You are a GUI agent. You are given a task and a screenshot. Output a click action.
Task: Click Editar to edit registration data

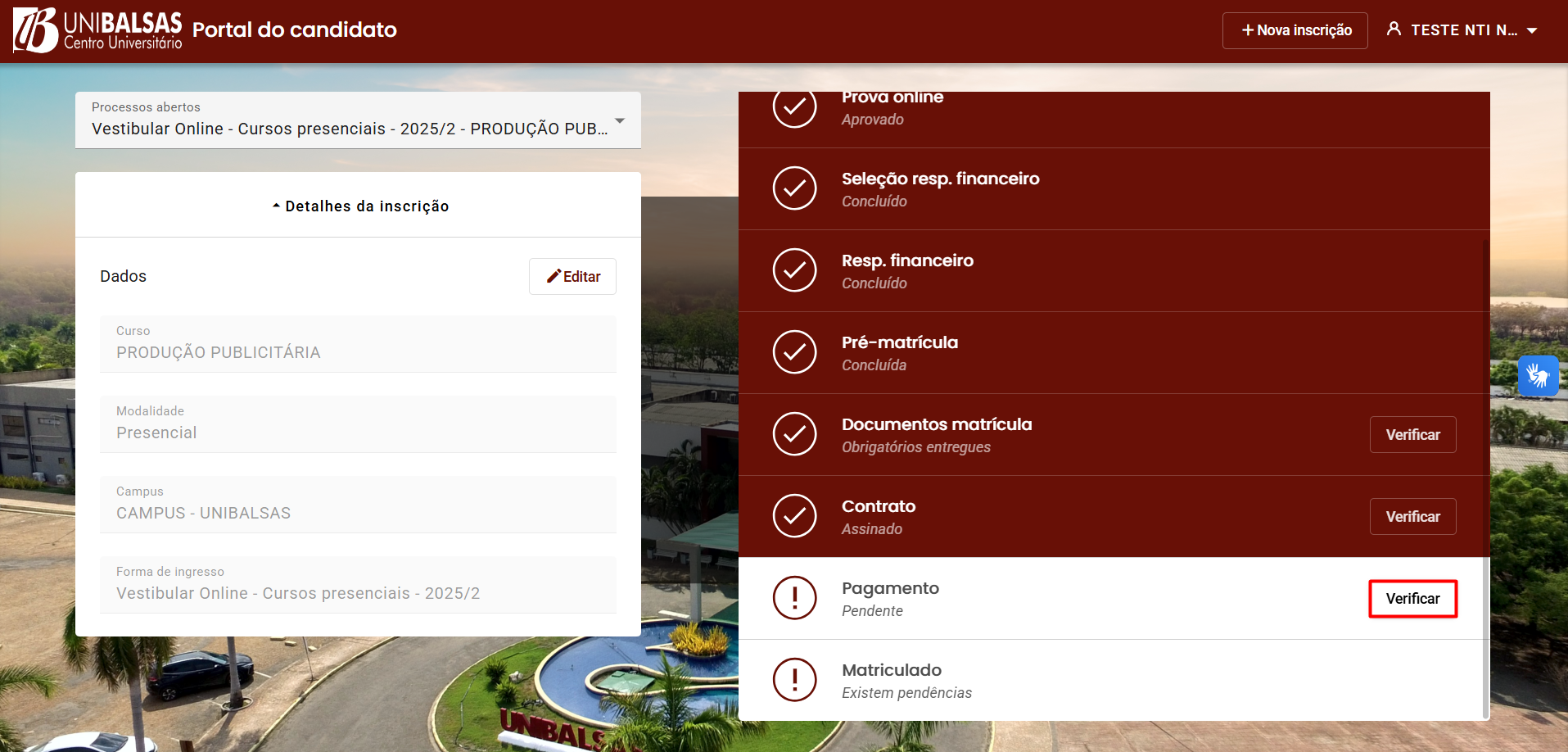572,277
